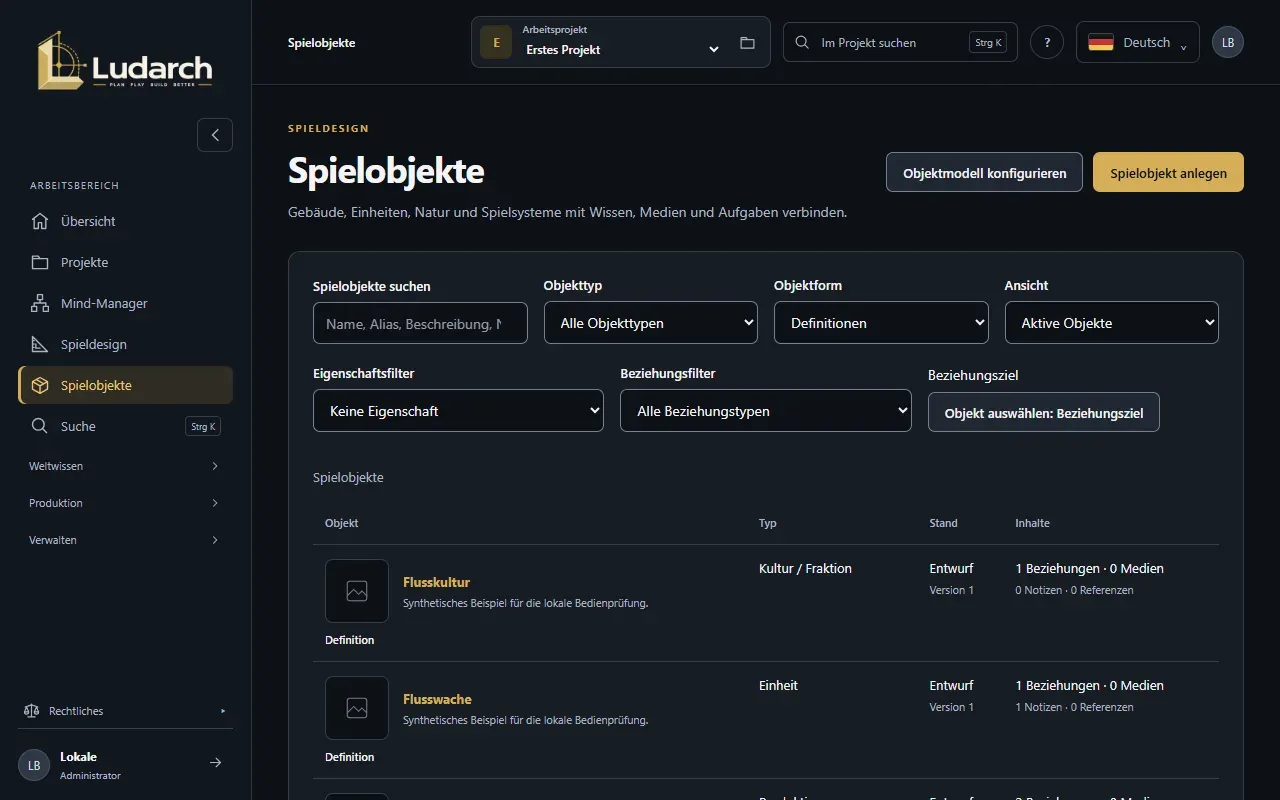Image resolution: width=1280 pixels, height=800 pixels.
Task: Expand the Produktion section
Action: (125, 503)
